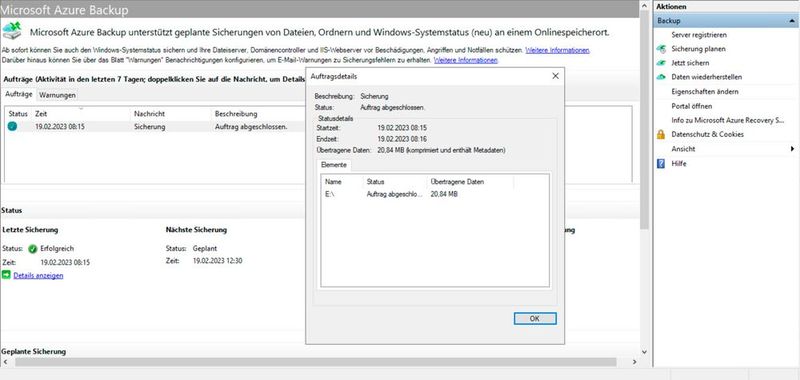The width and height of the screenshot is (800, 380).
Task: Click the Geplante Sicherung section heading
Action: (34, 352)
